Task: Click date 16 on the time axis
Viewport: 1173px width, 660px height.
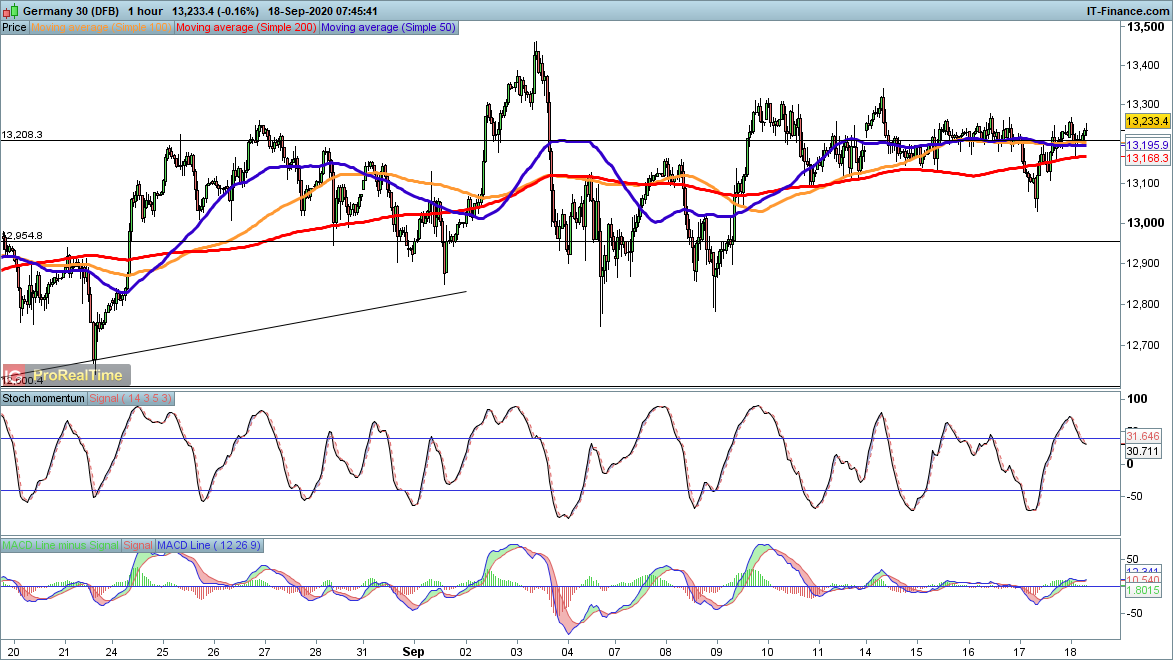Action: click(969, 652)
